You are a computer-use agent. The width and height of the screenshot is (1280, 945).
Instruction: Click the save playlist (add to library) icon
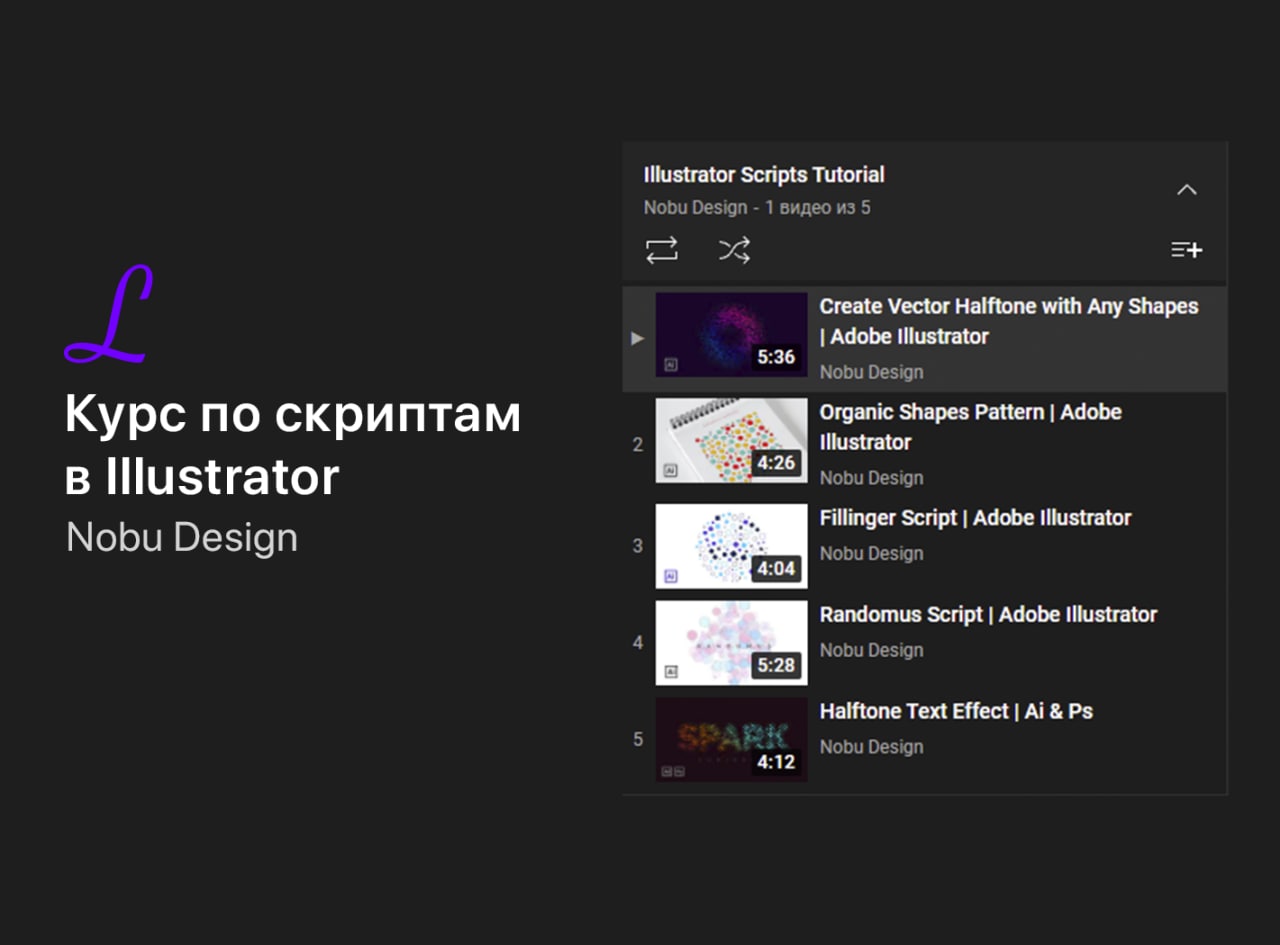[x=1187, y=250]
